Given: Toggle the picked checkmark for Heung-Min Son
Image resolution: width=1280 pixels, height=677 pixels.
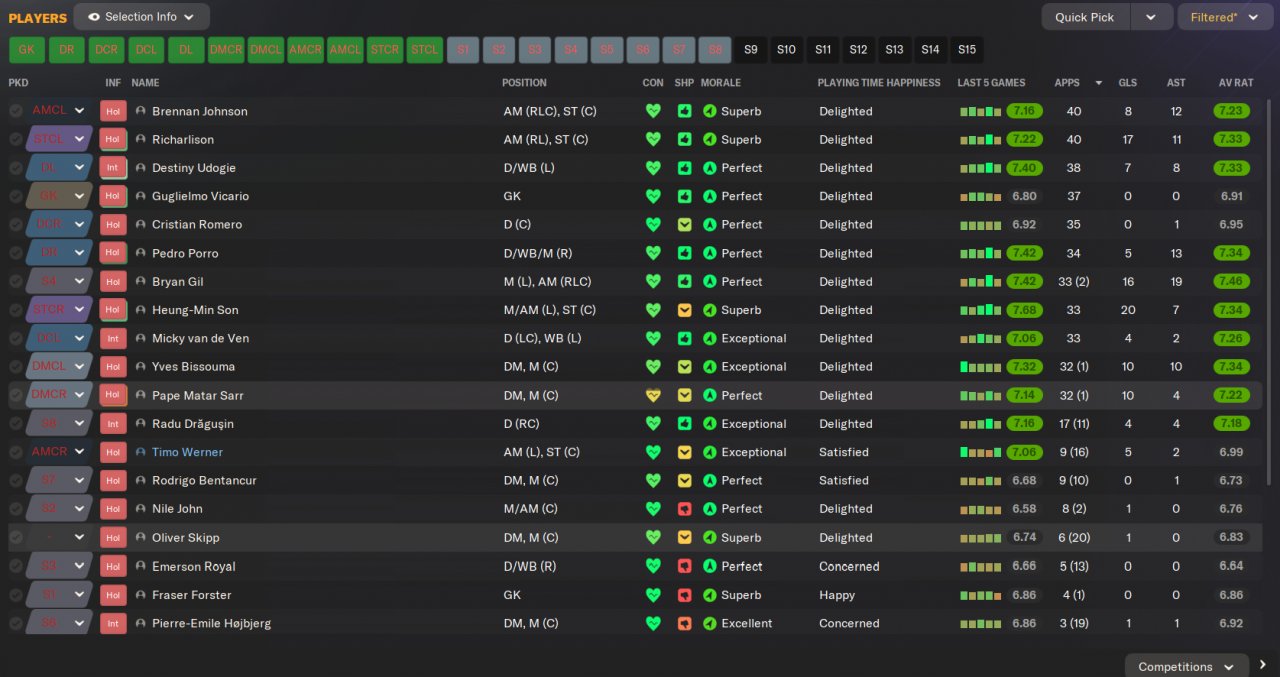Looking at the screenshot, I should [16, 310].
